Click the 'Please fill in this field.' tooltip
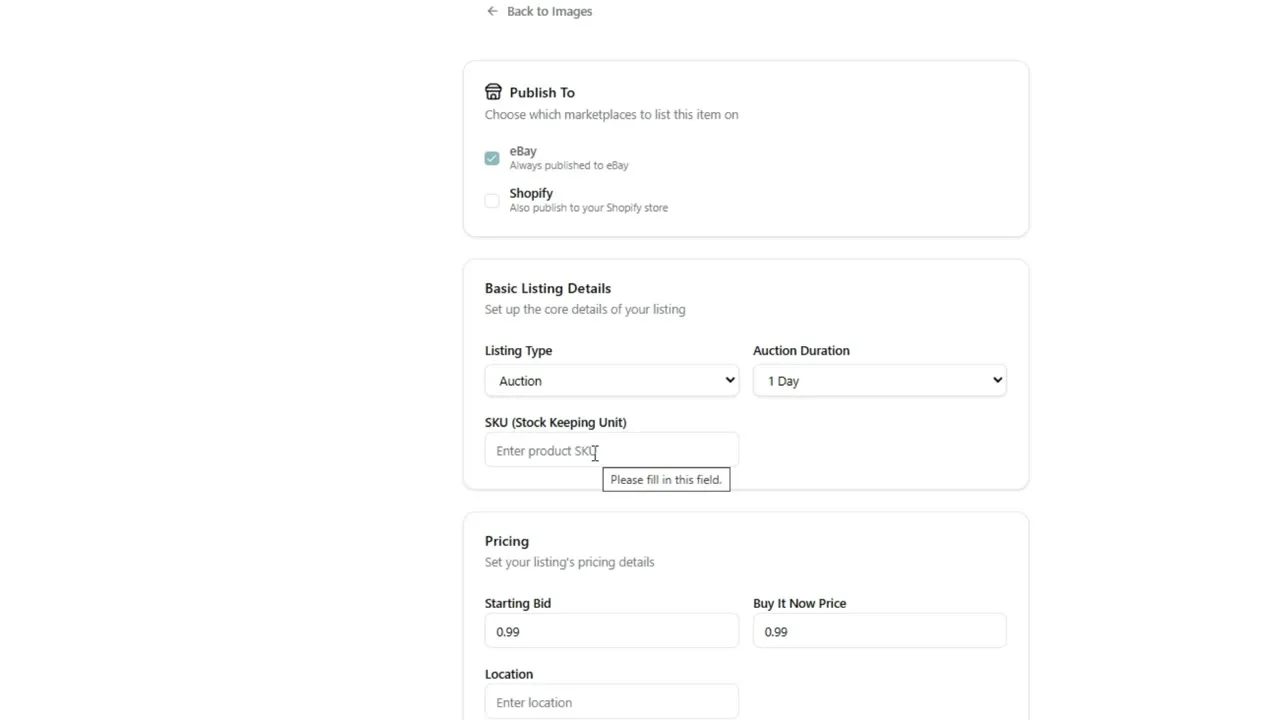The width and height of the screenshot is (1280, 720). [x=666, y=480]
